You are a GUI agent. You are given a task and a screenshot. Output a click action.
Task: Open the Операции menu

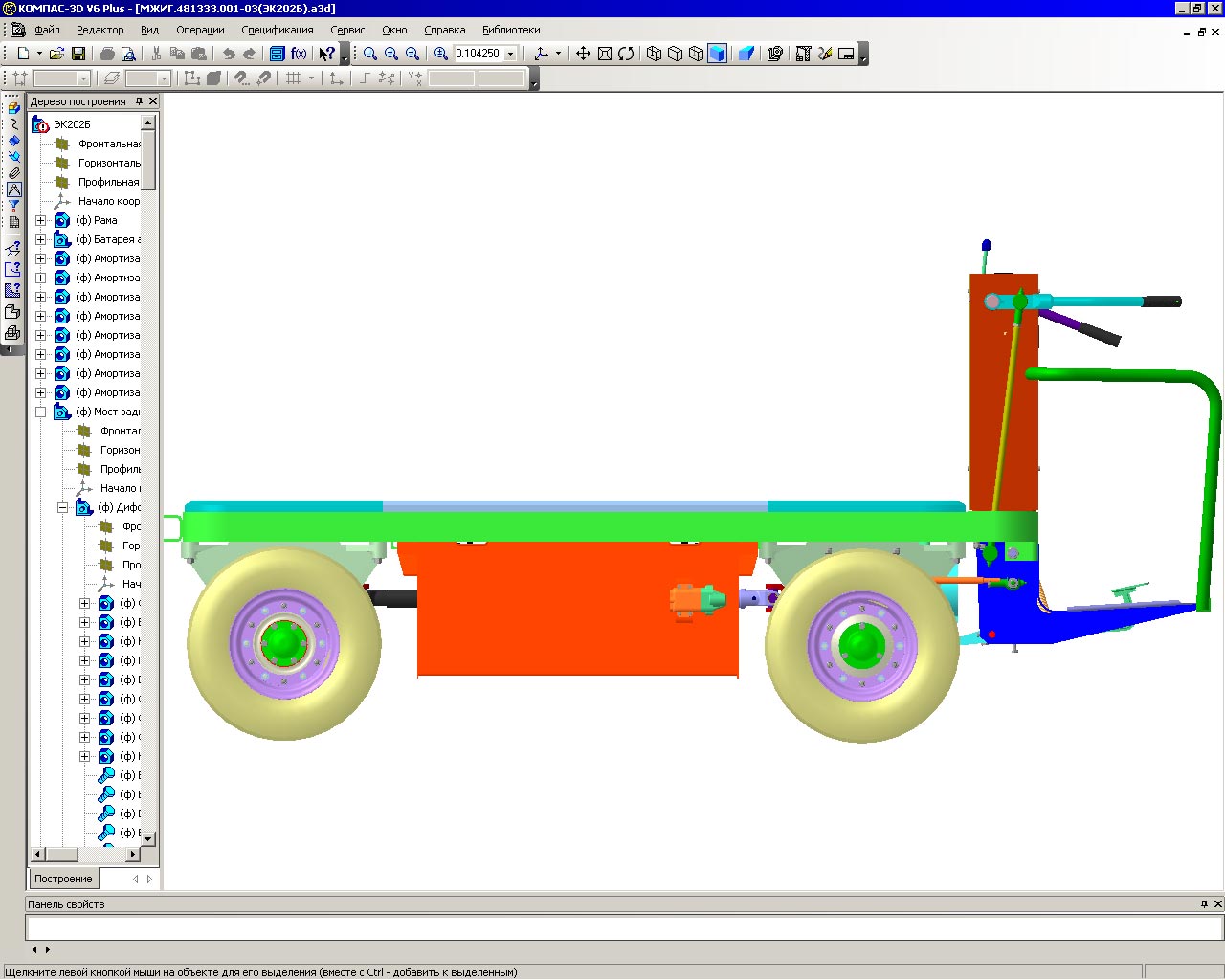(x=200, y=30)
